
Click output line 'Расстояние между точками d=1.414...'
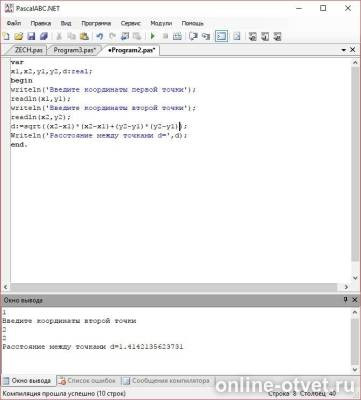(x=93, y=347)
